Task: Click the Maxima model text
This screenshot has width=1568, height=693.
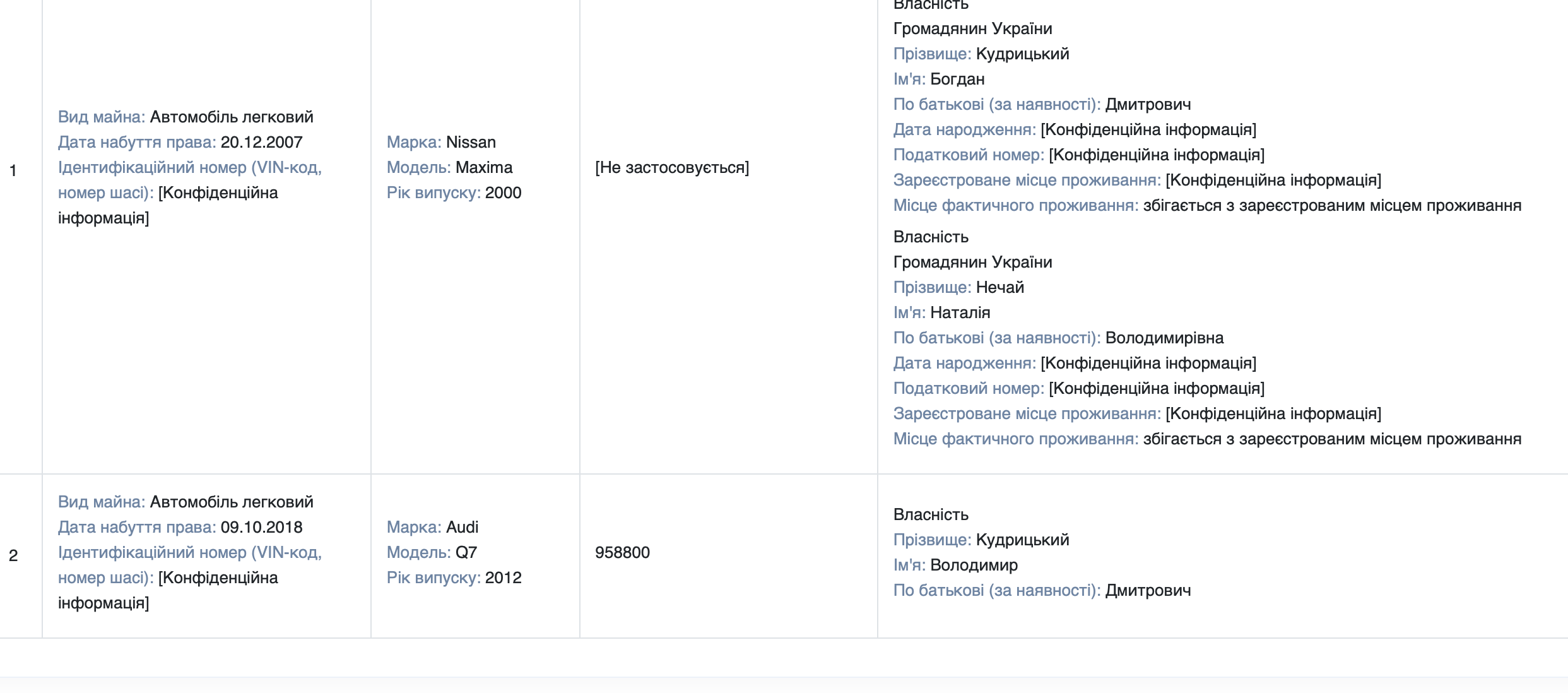Action: click(484, 167)
